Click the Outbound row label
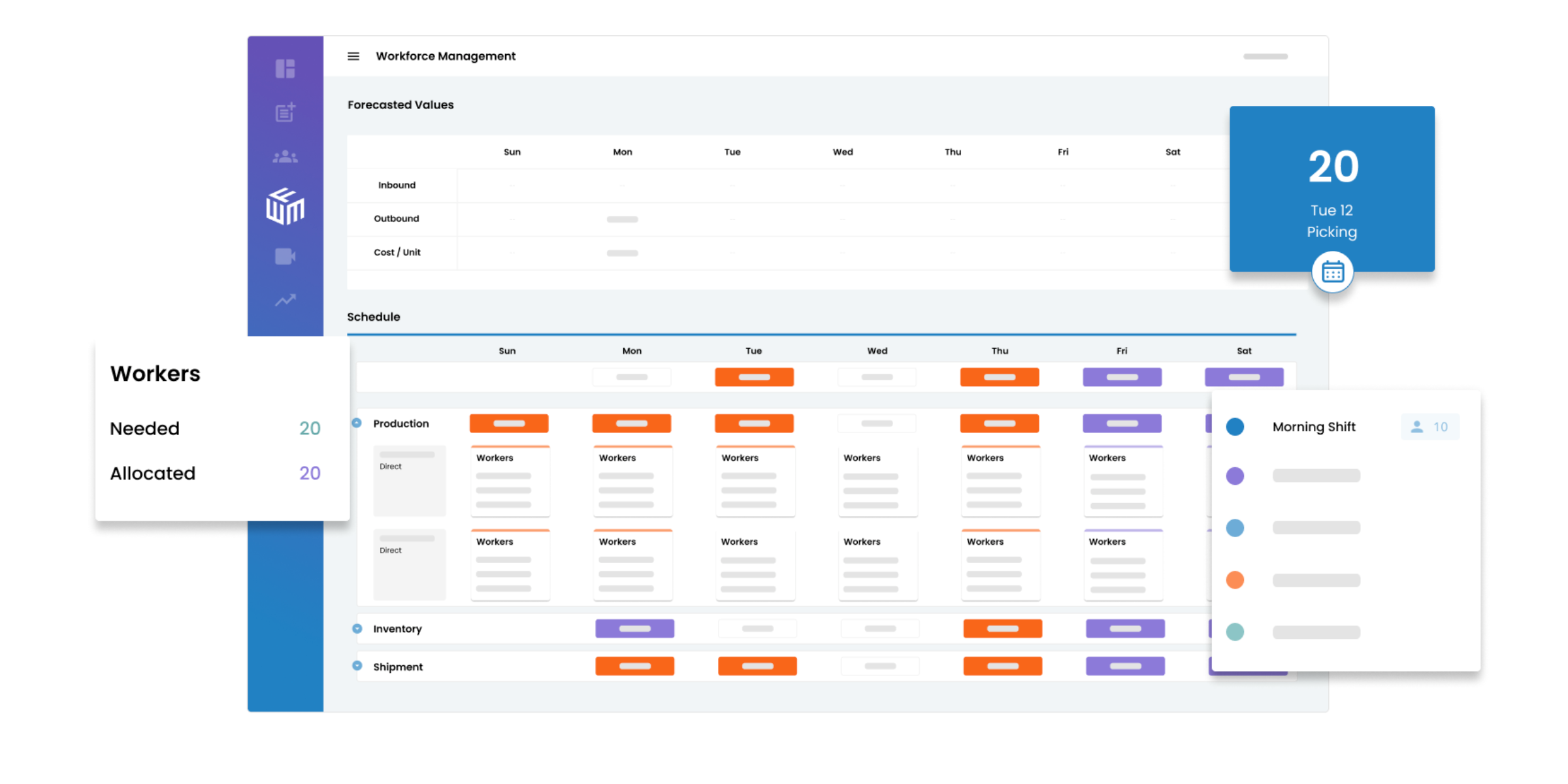Viewport: 1568px width, 784px height. coord(396,218)
